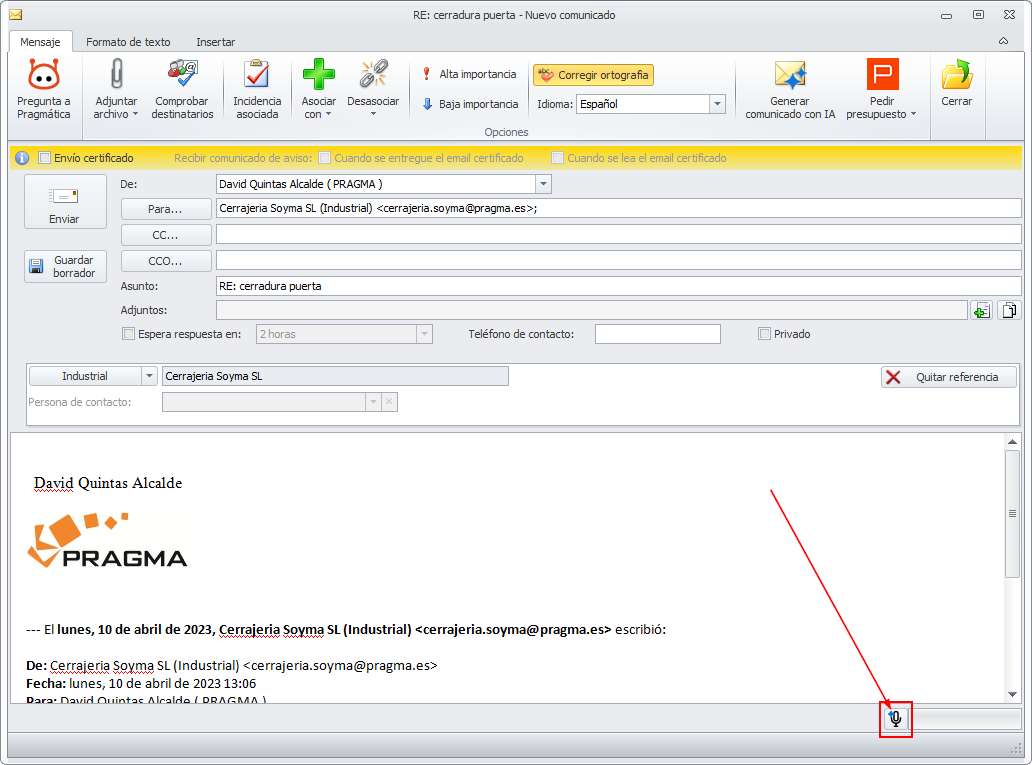Check Cuando se entregue el email certificado
Viewport: 1032px width, 765px height.
tap(324, 158)
